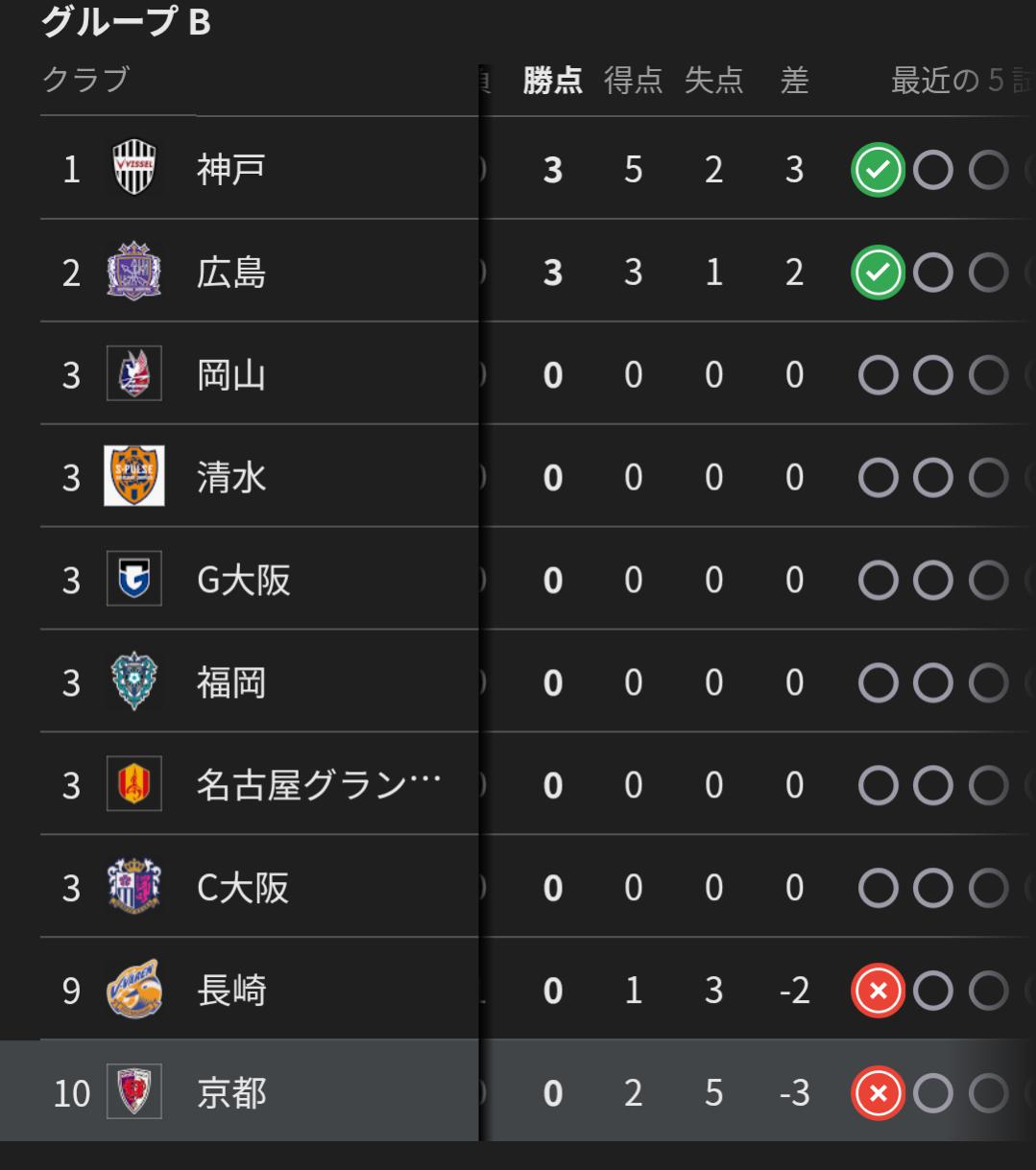Click the V-Varen Nagasaki club crest
Screen dimensions: 1036x1170
(133, 990)
